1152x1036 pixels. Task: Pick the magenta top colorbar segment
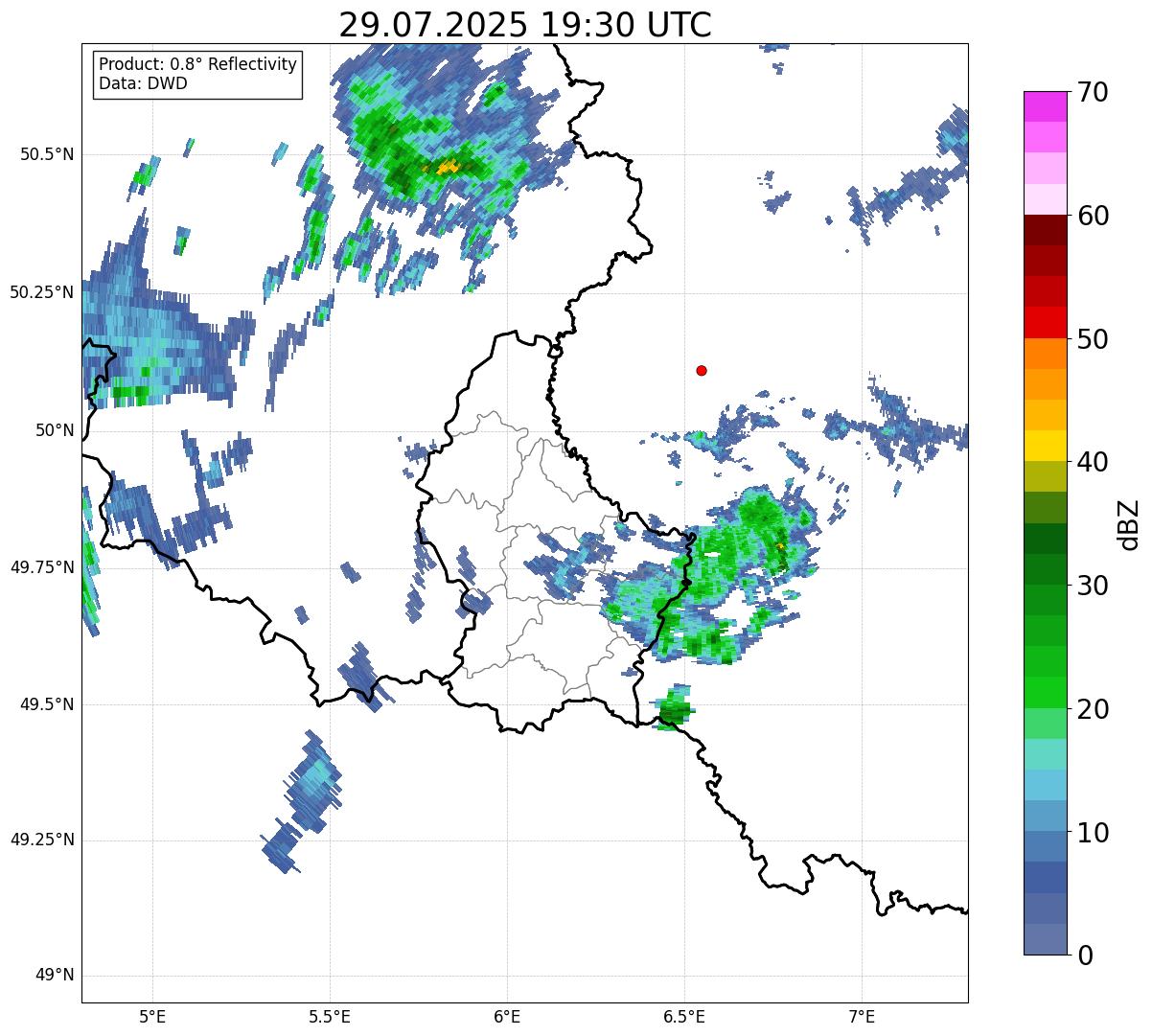(x=1044, y=106)
